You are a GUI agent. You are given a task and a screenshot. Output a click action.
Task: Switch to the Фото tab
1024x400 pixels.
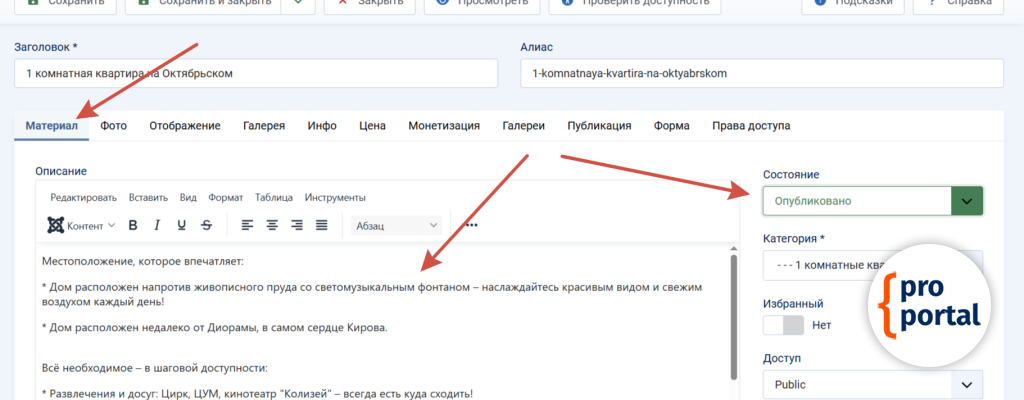click(x=113, y=126)
